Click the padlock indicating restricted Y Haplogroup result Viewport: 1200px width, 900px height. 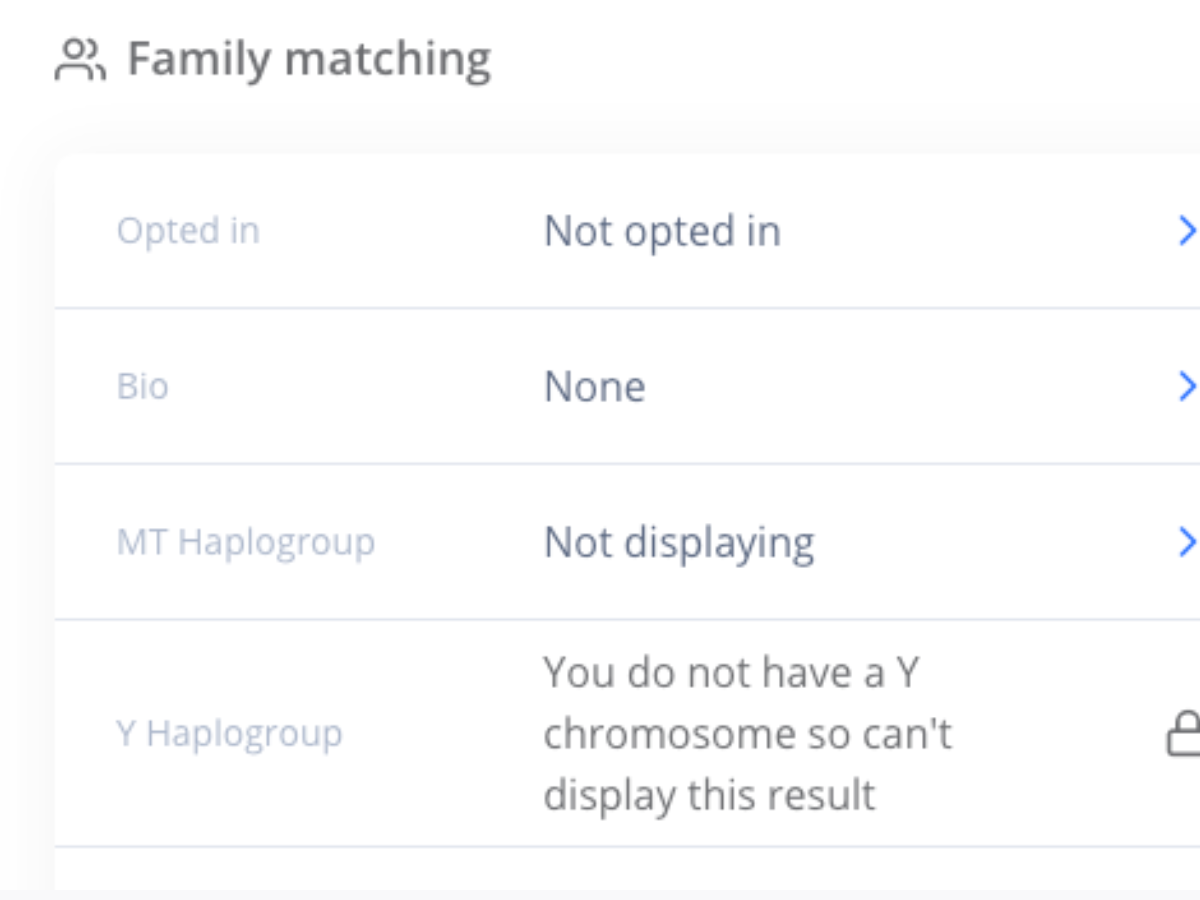pyautogui.click(x=1189, y=733)
